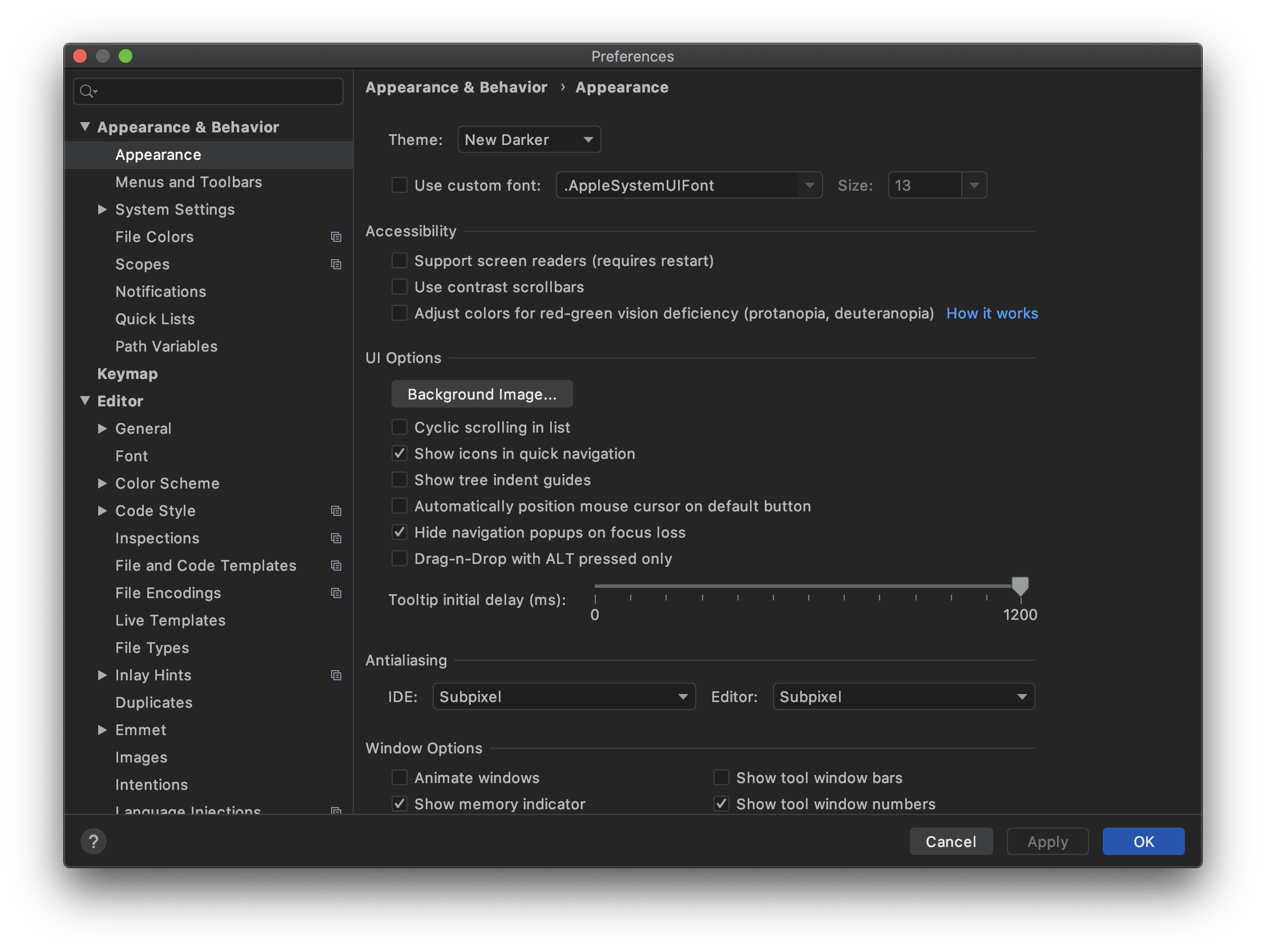
Task: Click the search magnifier icon in sidebar
Action: [87, 91]
